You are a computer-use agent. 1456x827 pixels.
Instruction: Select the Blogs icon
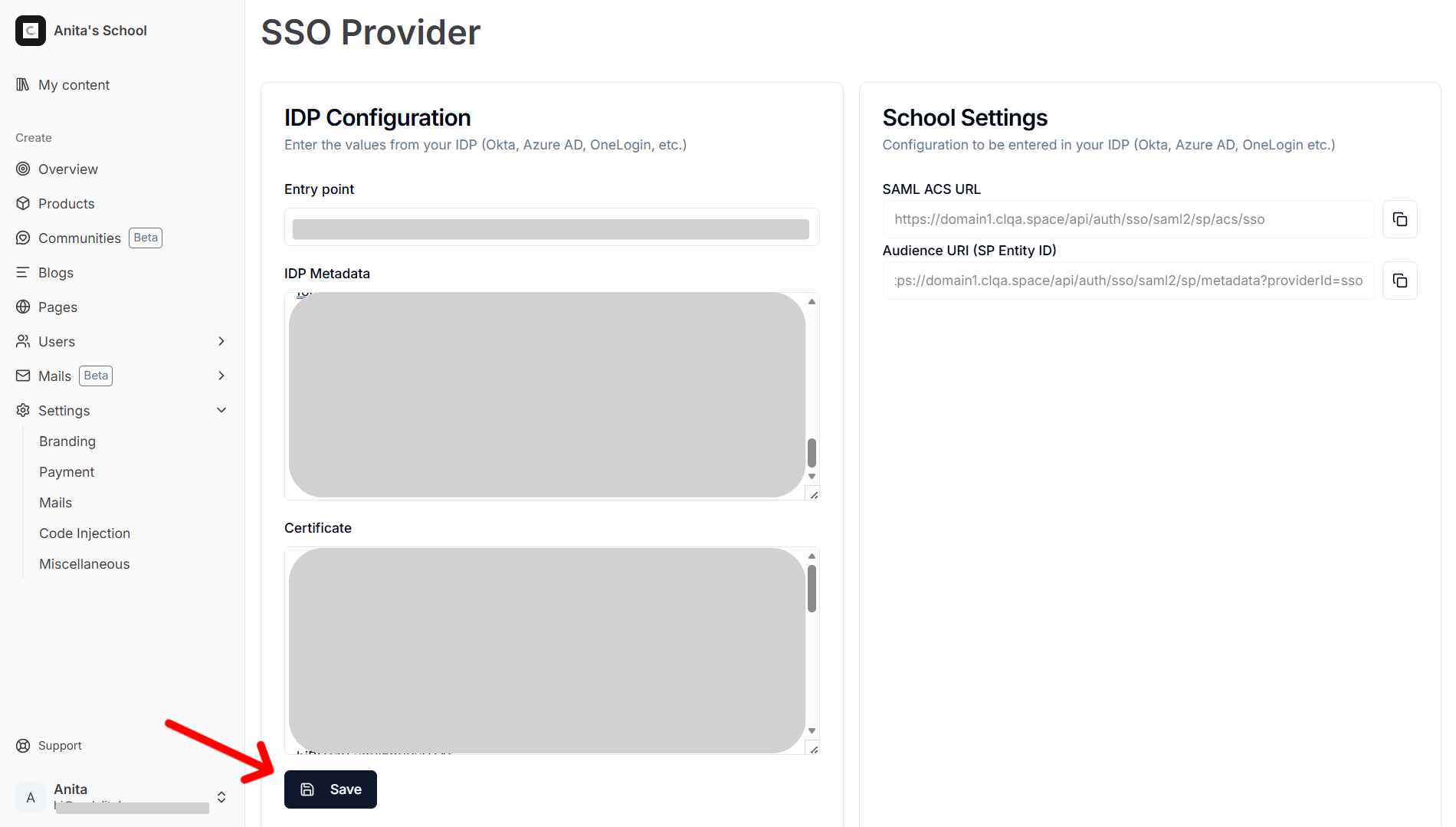[24, 272]
